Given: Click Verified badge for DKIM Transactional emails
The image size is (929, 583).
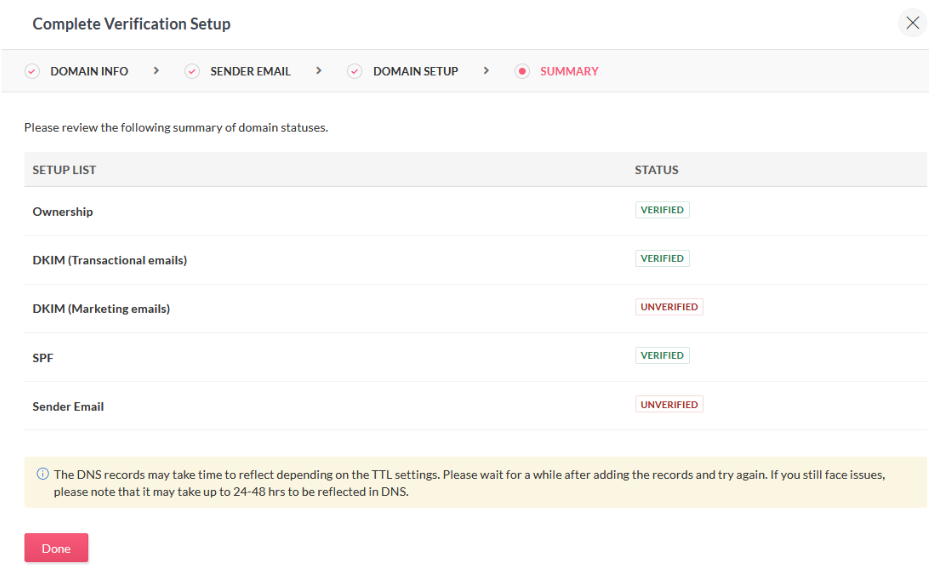Looking at the screenshot, I should pyautogui.click(x=662, y=259).
